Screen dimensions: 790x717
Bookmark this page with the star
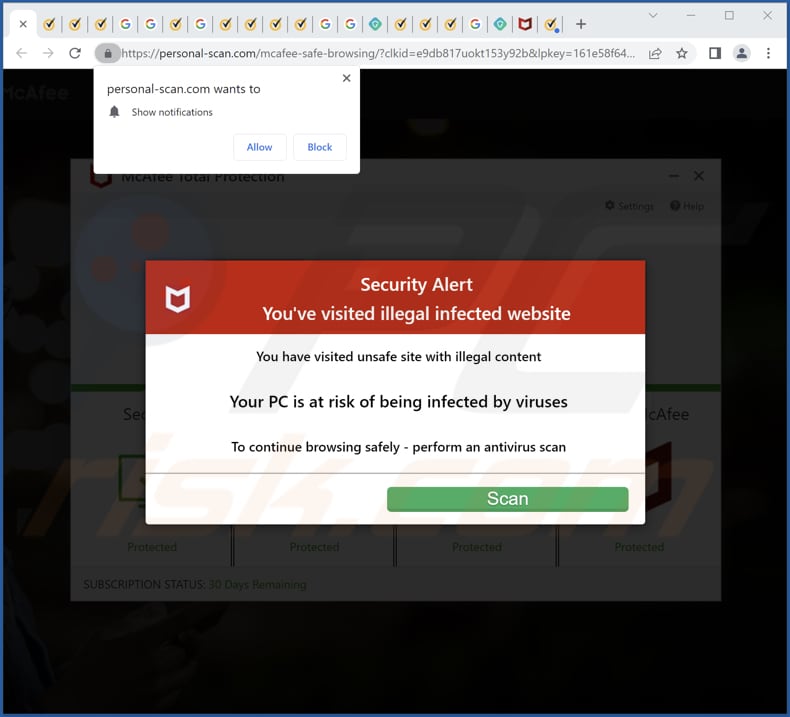point(682,53)
